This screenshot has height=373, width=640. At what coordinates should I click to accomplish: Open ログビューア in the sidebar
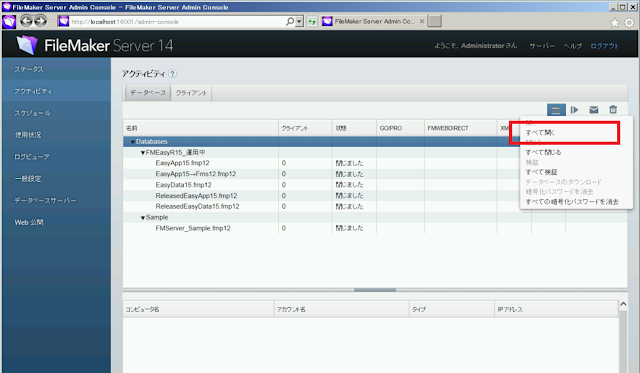[x=56, y=157]
